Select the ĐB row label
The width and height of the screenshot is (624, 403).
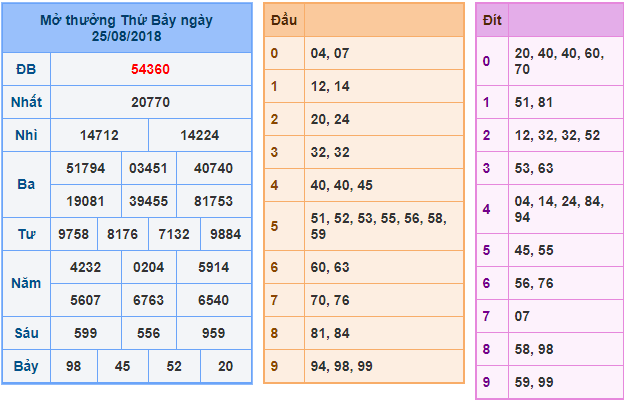pyautogui.click(x=26, y=69)
